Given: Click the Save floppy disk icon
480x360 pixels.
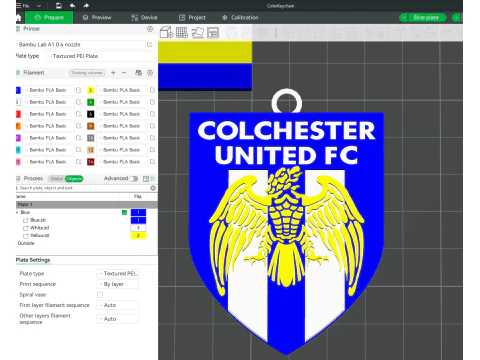Looking at the screenshot, I should coord(59,6).
